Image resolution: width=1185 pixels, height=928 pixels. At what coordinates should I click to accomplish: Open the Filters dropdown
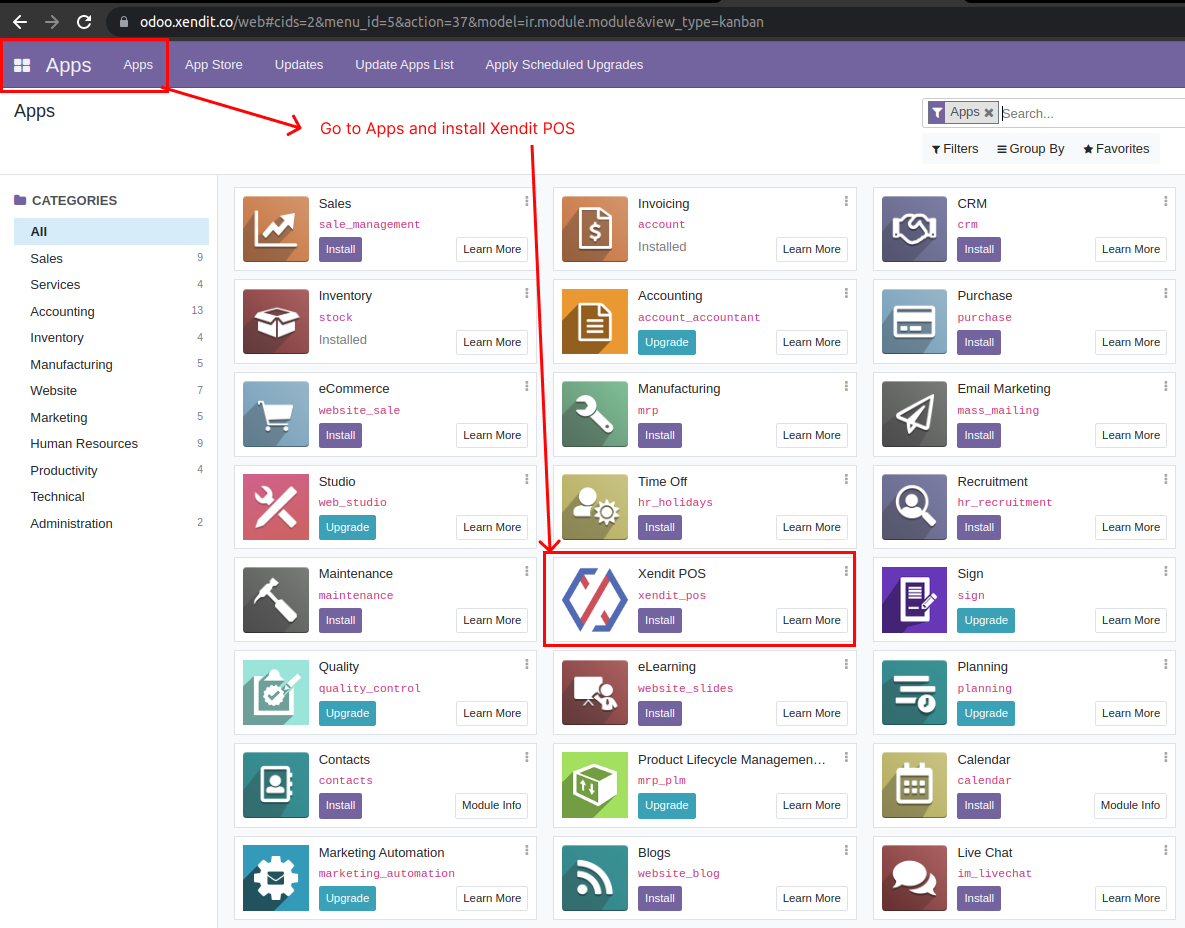pyautogui.click(x=955, y=149)
